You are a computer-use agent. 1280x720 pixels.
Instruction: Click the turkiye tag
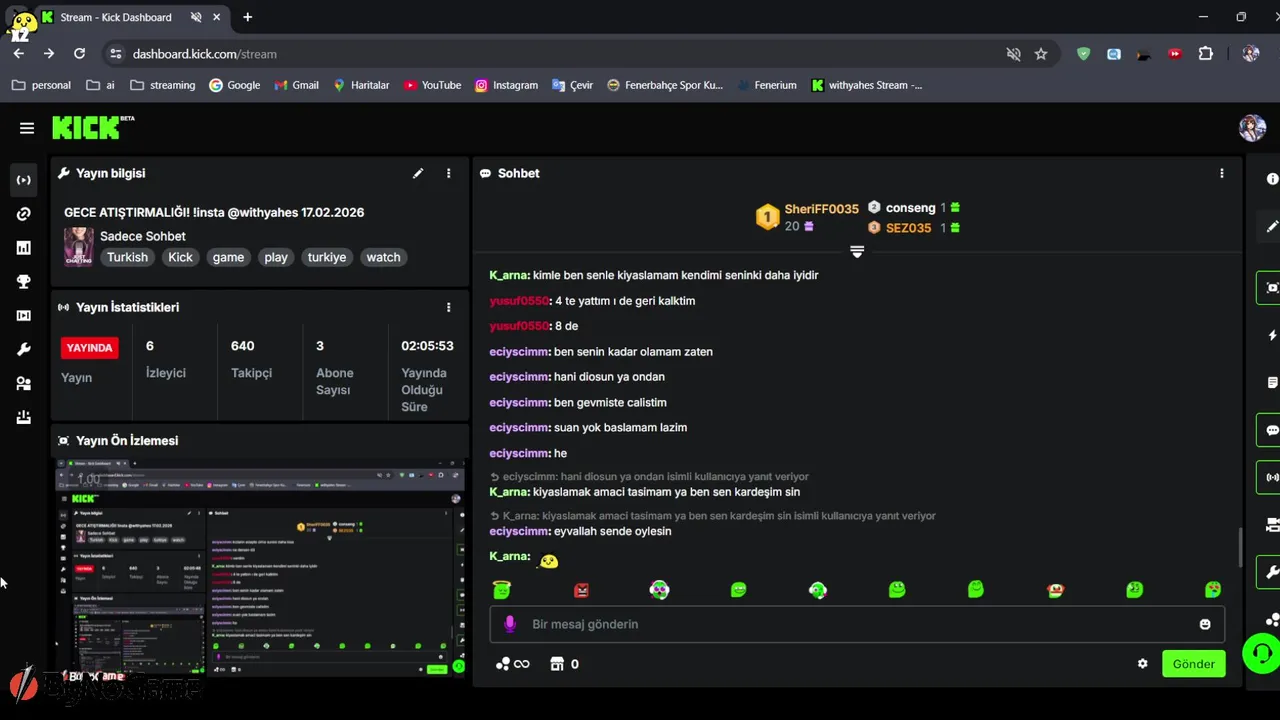coord(327,257)
